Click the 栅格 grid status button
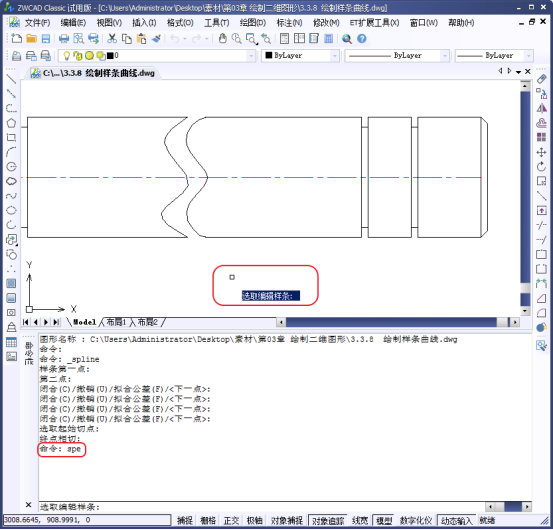This screenshot has width=553, height=530. 208,520
